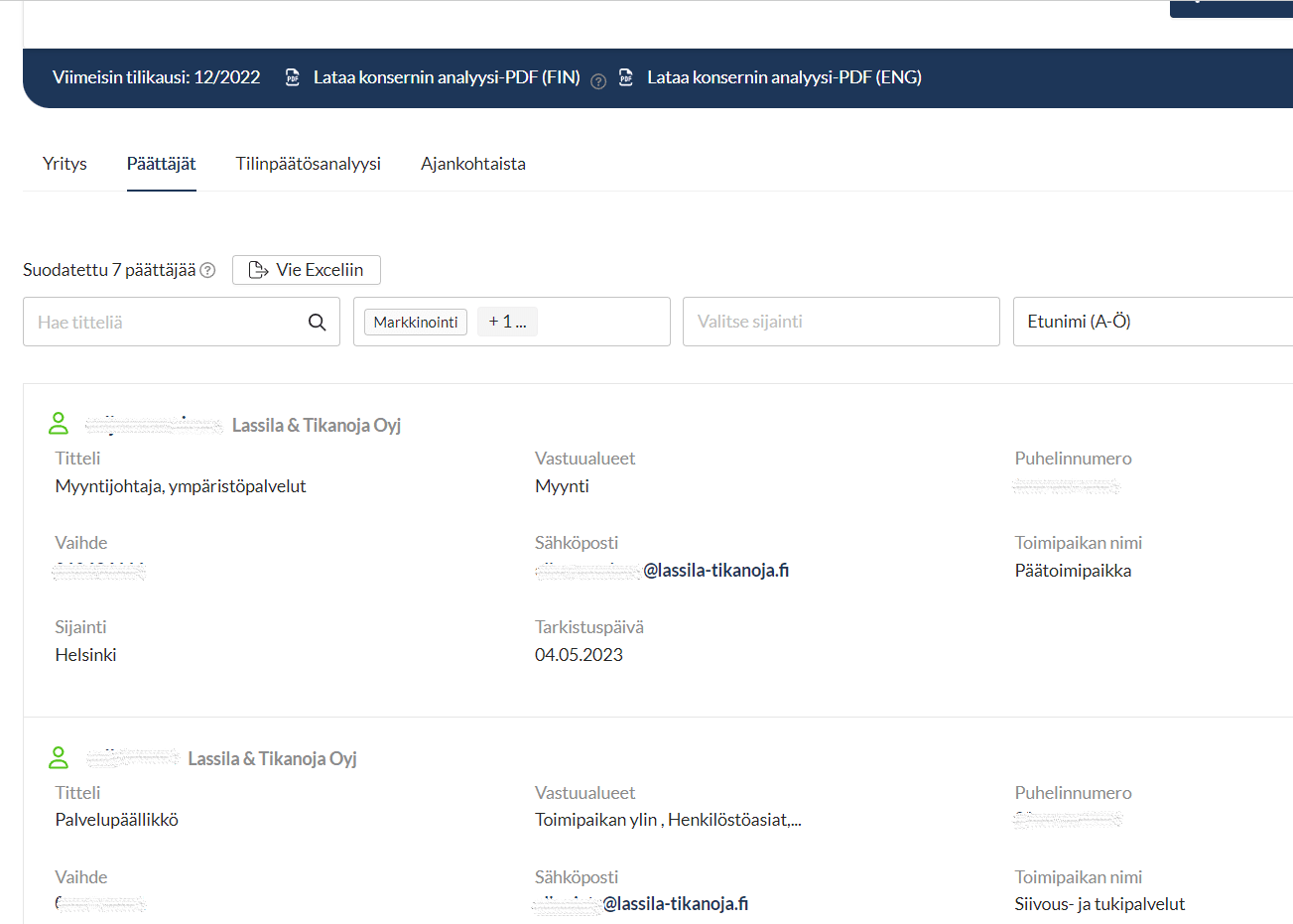Screen dimensions: 1293x924
Task: Open help tooltip next to the FIN PDF link
Action: tap(598, 82)
